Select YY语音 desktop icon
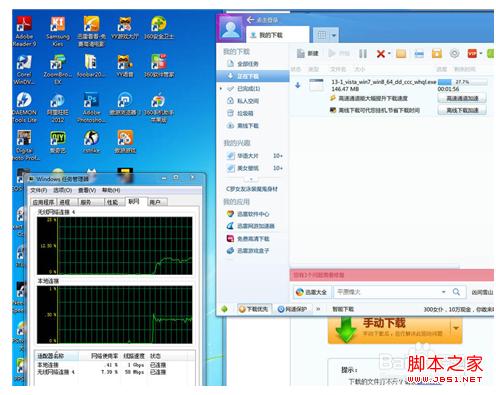 point(125,66)
